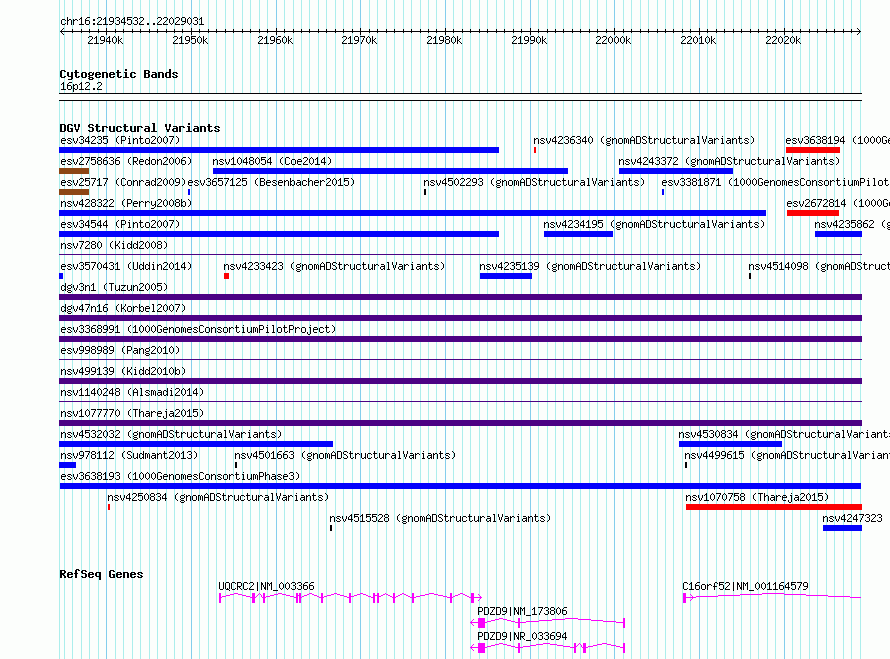Image resolution: width=890 pixels, height=659 pixels.
Task: Click the left arrow end of ruler
Action: point(62,31)
